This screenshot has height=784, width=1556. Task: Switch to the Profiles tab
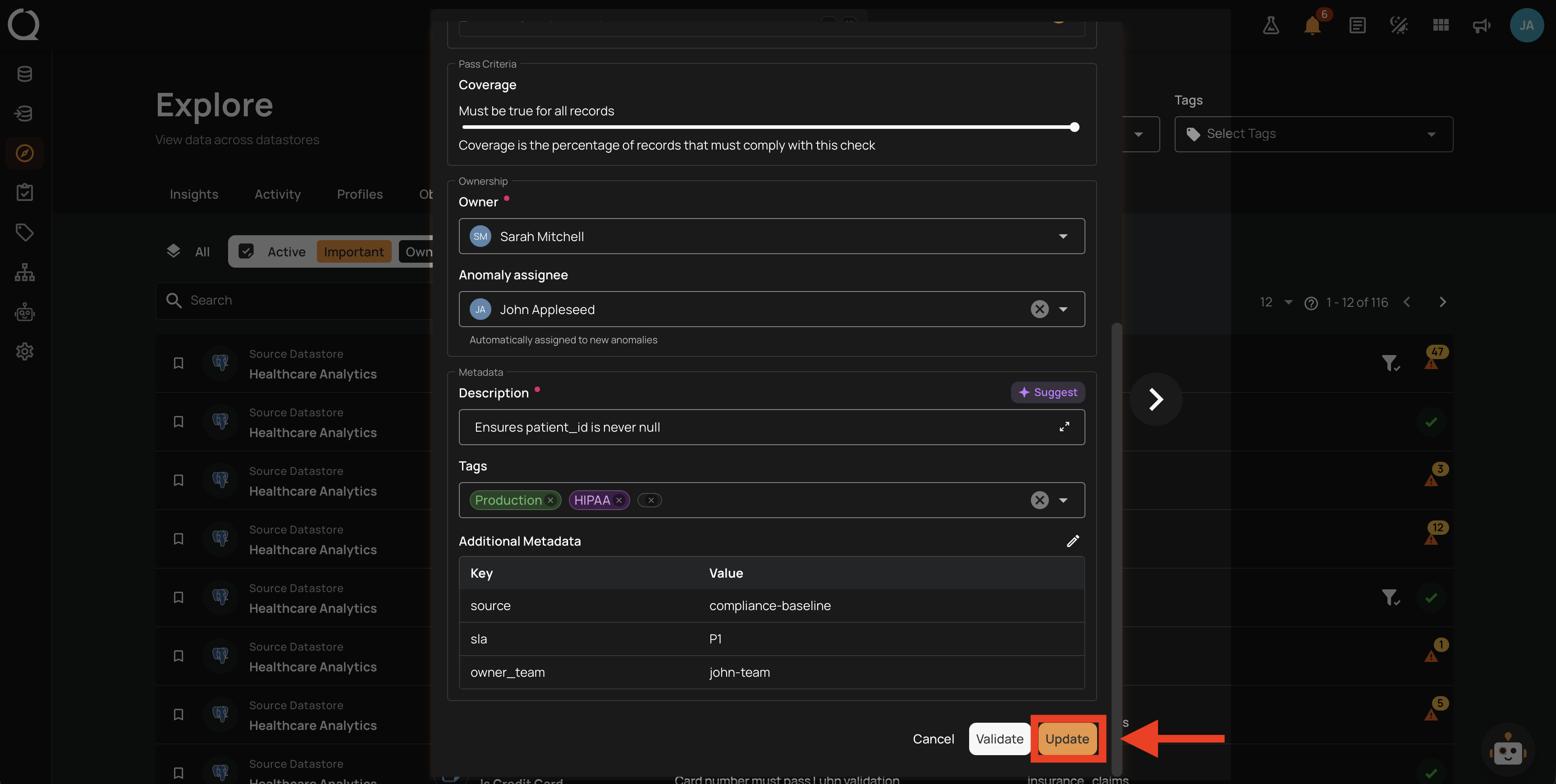(359, 194)
